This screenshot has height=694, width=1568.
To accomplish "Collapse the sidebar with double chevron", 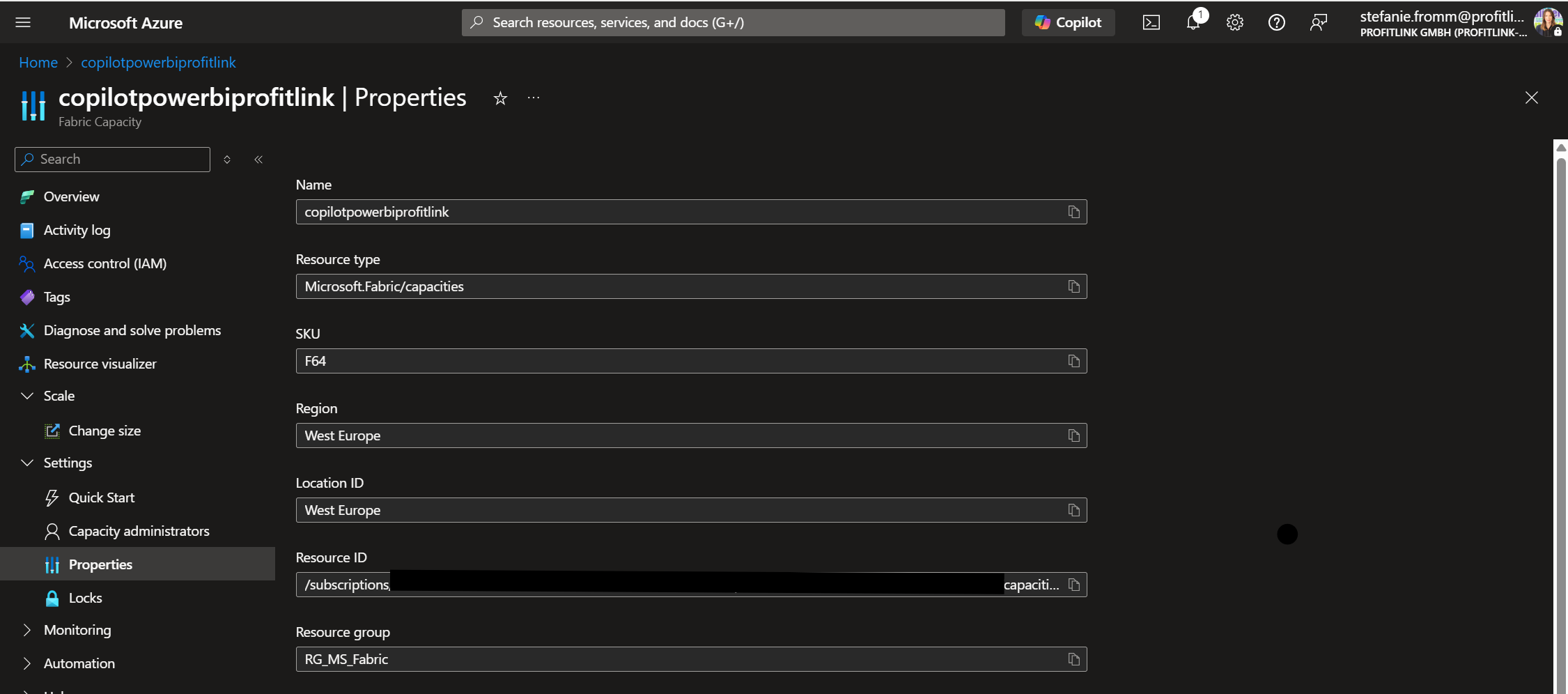I will [258, 160].
